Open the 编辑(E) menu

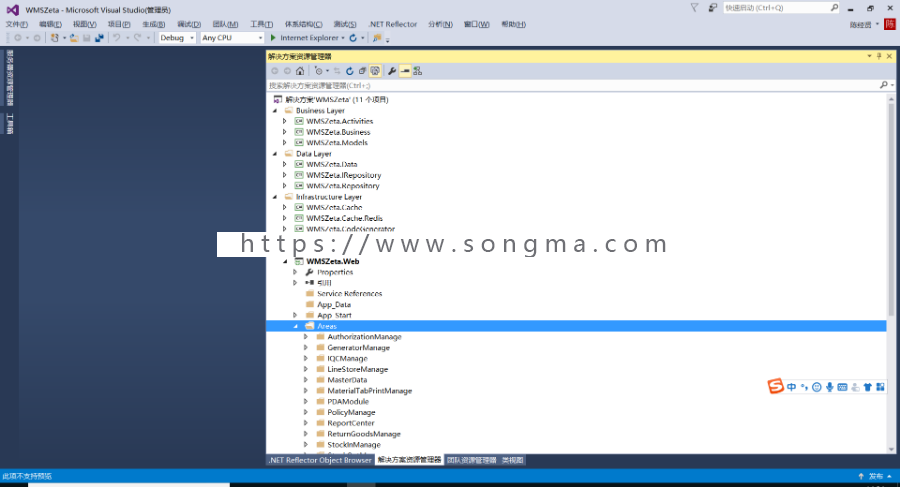[x=51, y=24]
